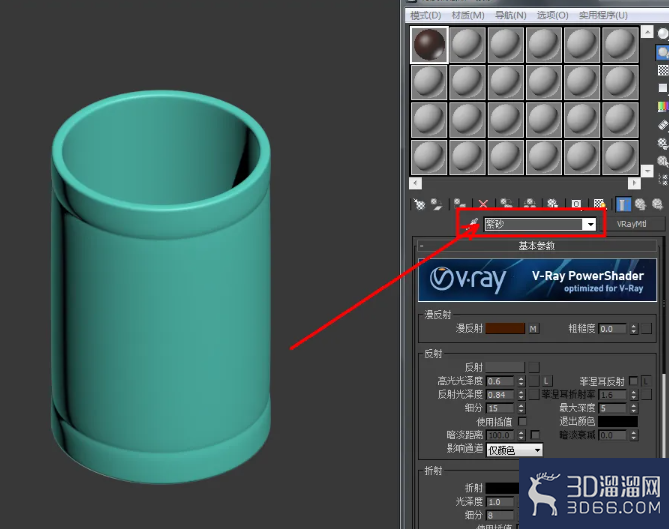
Task: Click the Put to Library icon
Action: click(x=553, y=204)
